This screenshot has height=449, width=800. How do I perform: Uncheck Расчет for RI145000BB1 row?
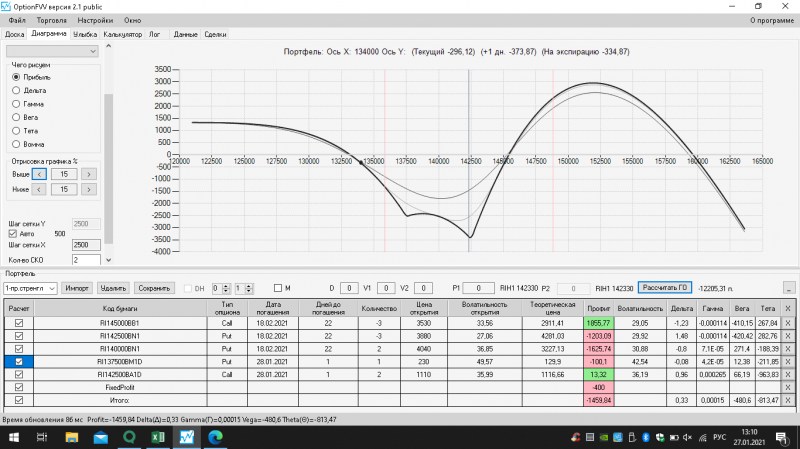(19, 323)
